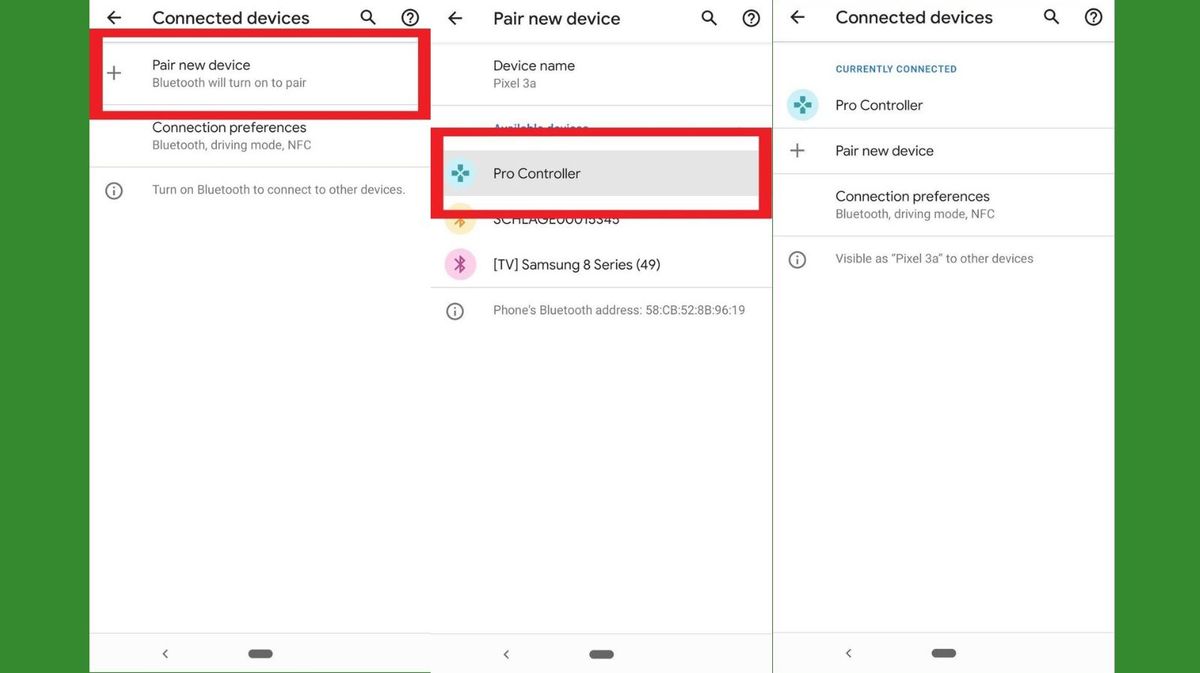The width and height of the screenshot is (1200, 673).
Task: Tap back arrow on Pair new device screen
Action: point(455,18)
